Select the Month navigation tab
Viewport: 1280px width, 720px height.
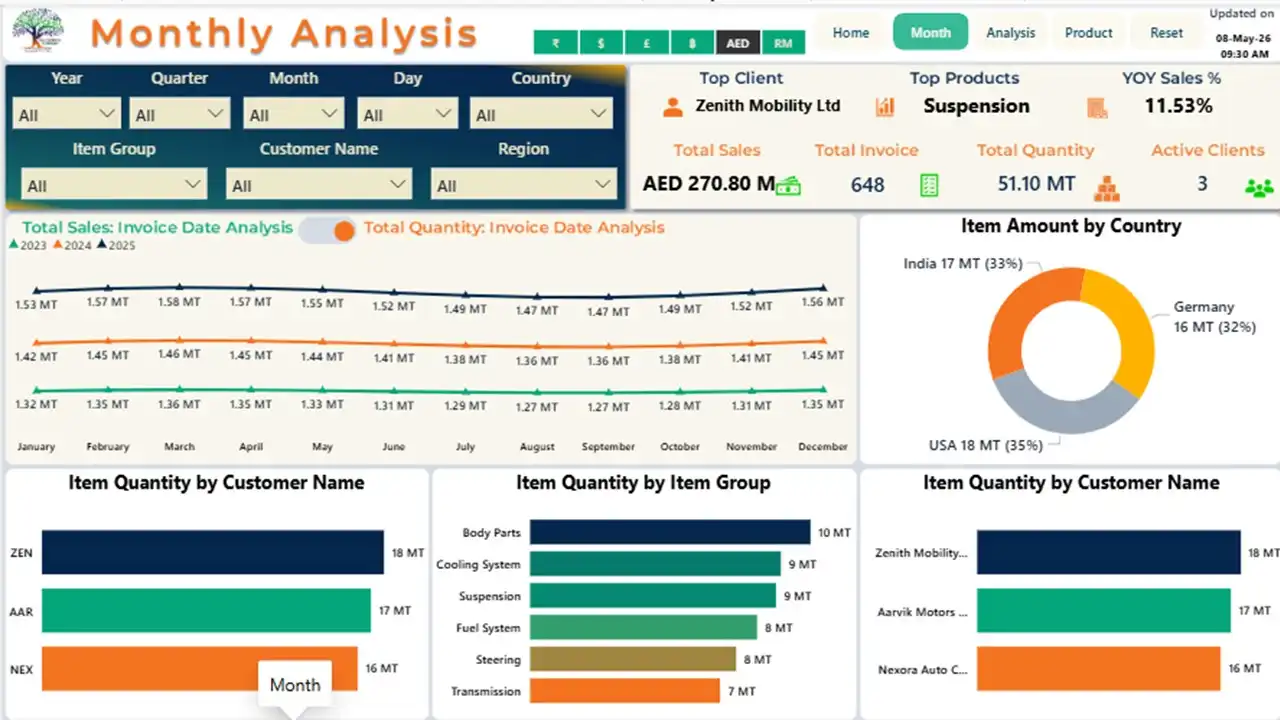930,32
